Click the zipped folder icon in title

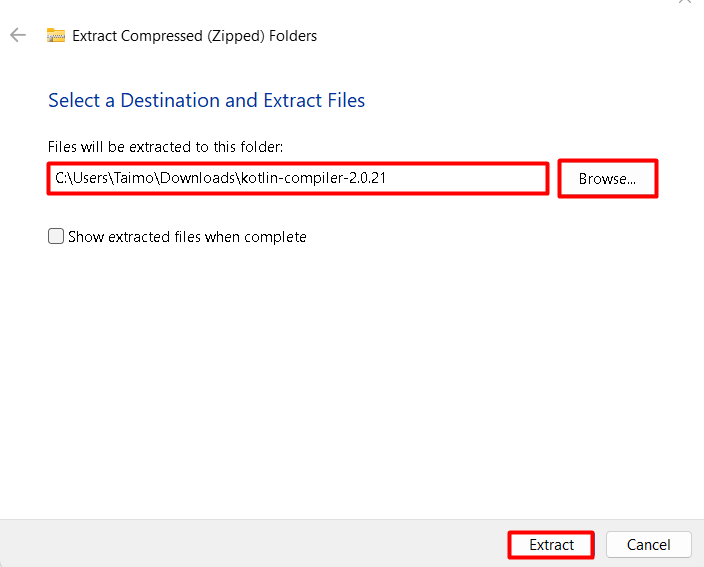tap(56, 35)
